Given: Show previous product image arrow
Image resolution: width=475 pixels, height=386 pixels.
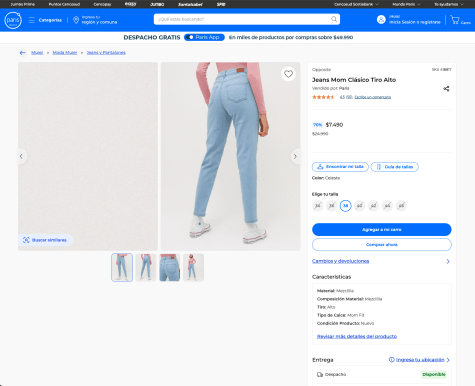Looking at the screenshot, I should coord(21,156).
